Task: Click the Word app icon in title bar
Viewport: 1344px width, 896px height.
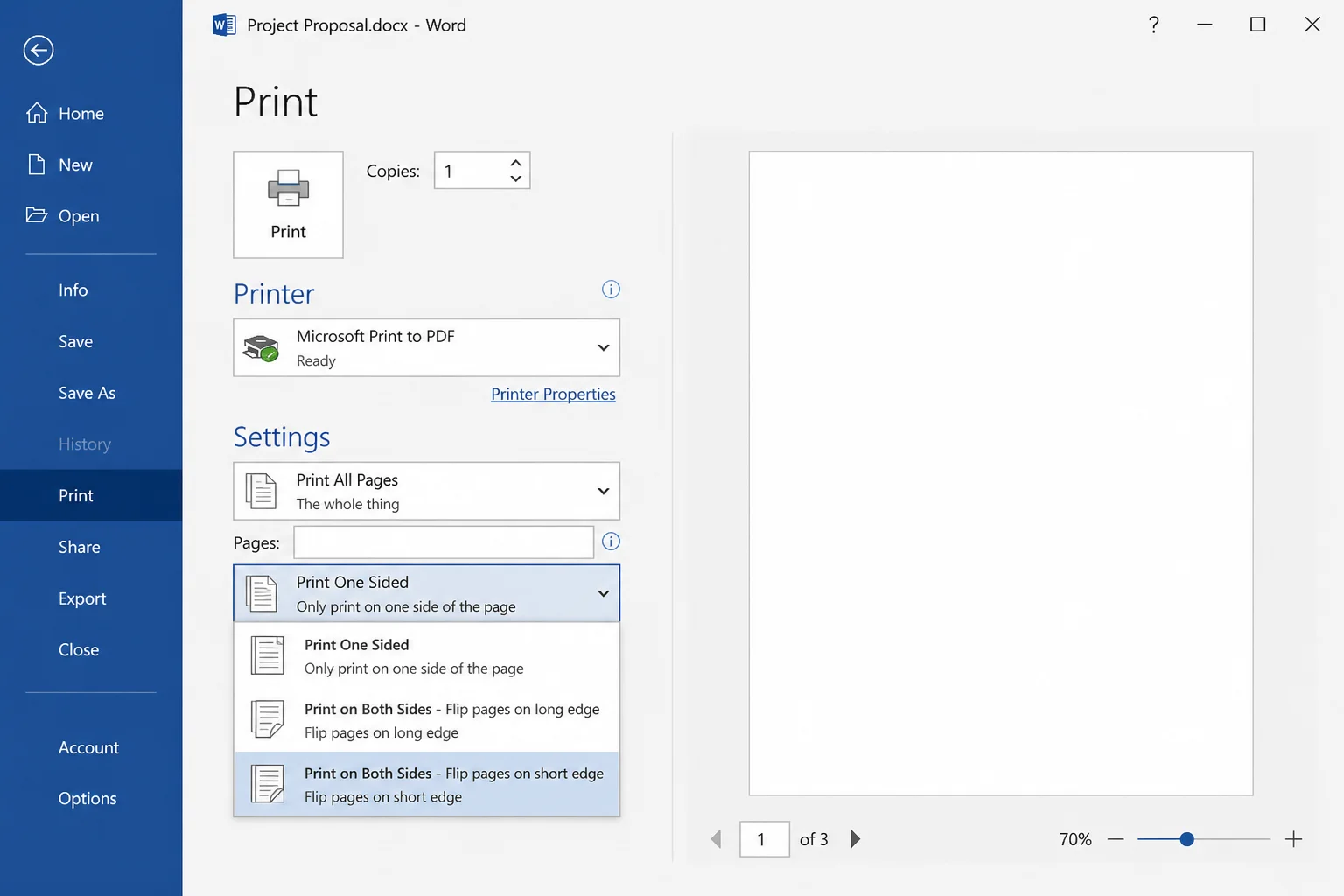Action: pyautogui.click(x=224, y=24)
